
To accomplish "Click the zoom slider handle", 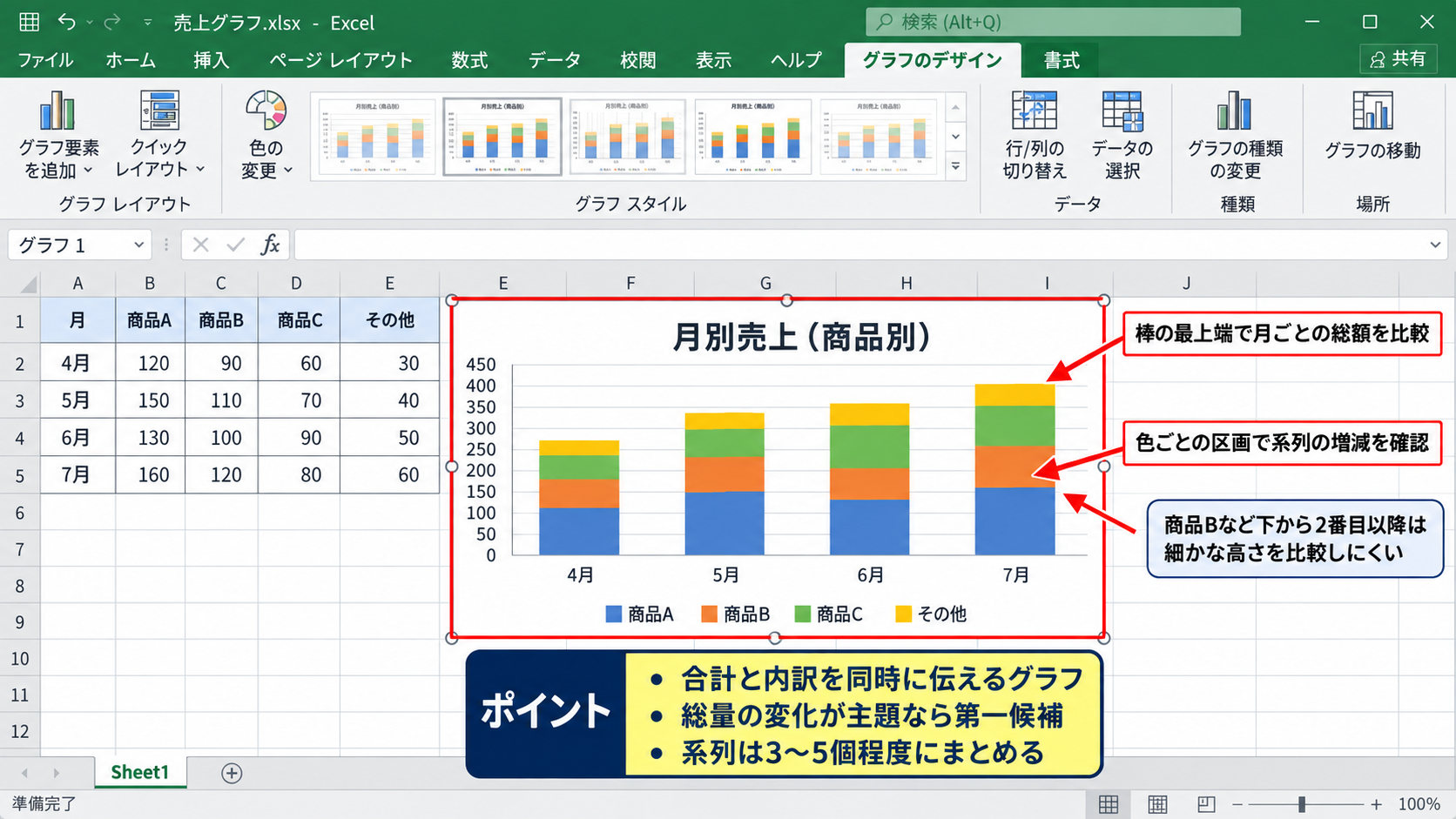I will 1302,805.
